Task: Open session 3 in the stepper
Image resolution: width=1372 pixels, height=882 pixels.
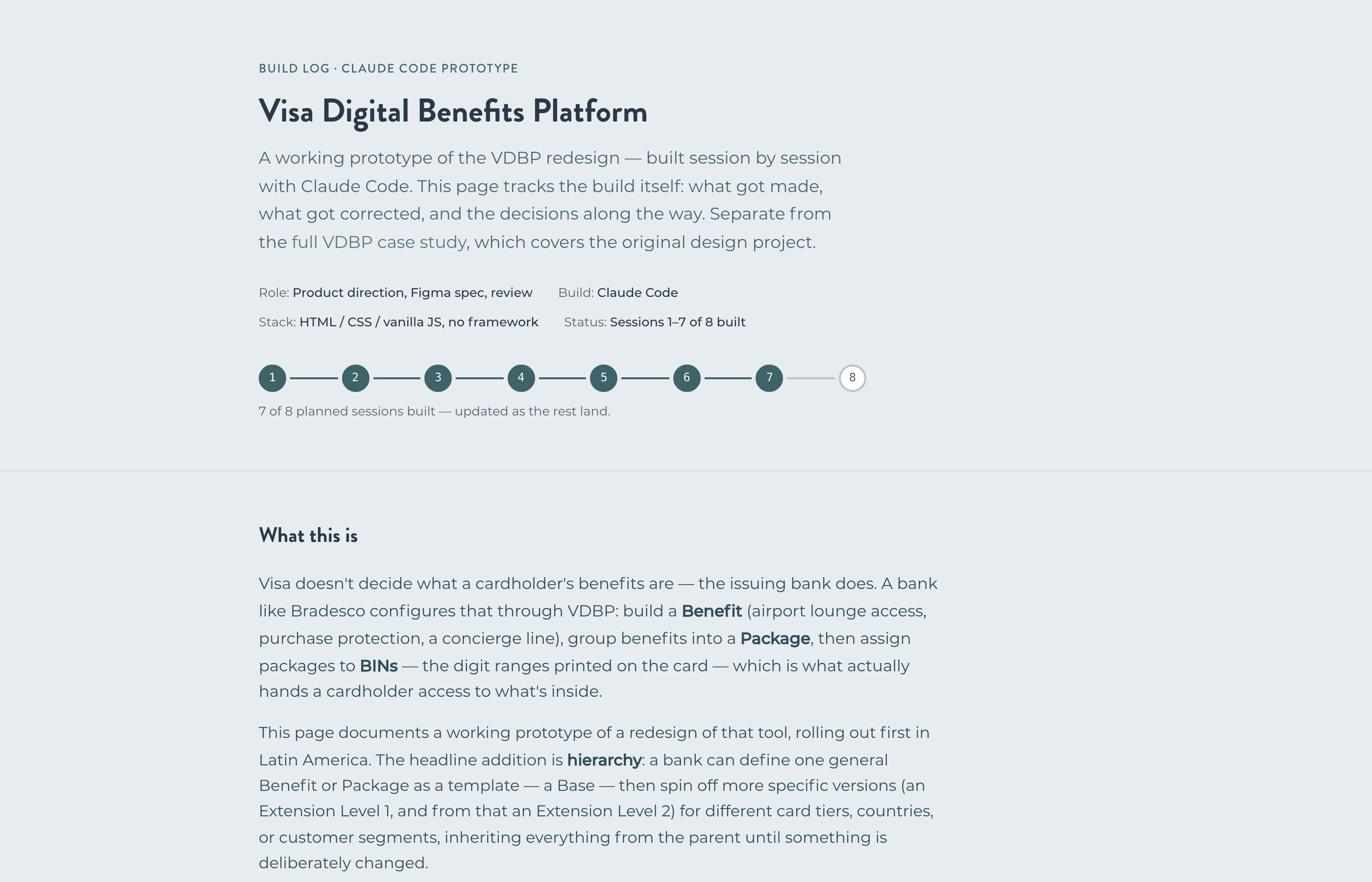Action: tap(438, 378)
